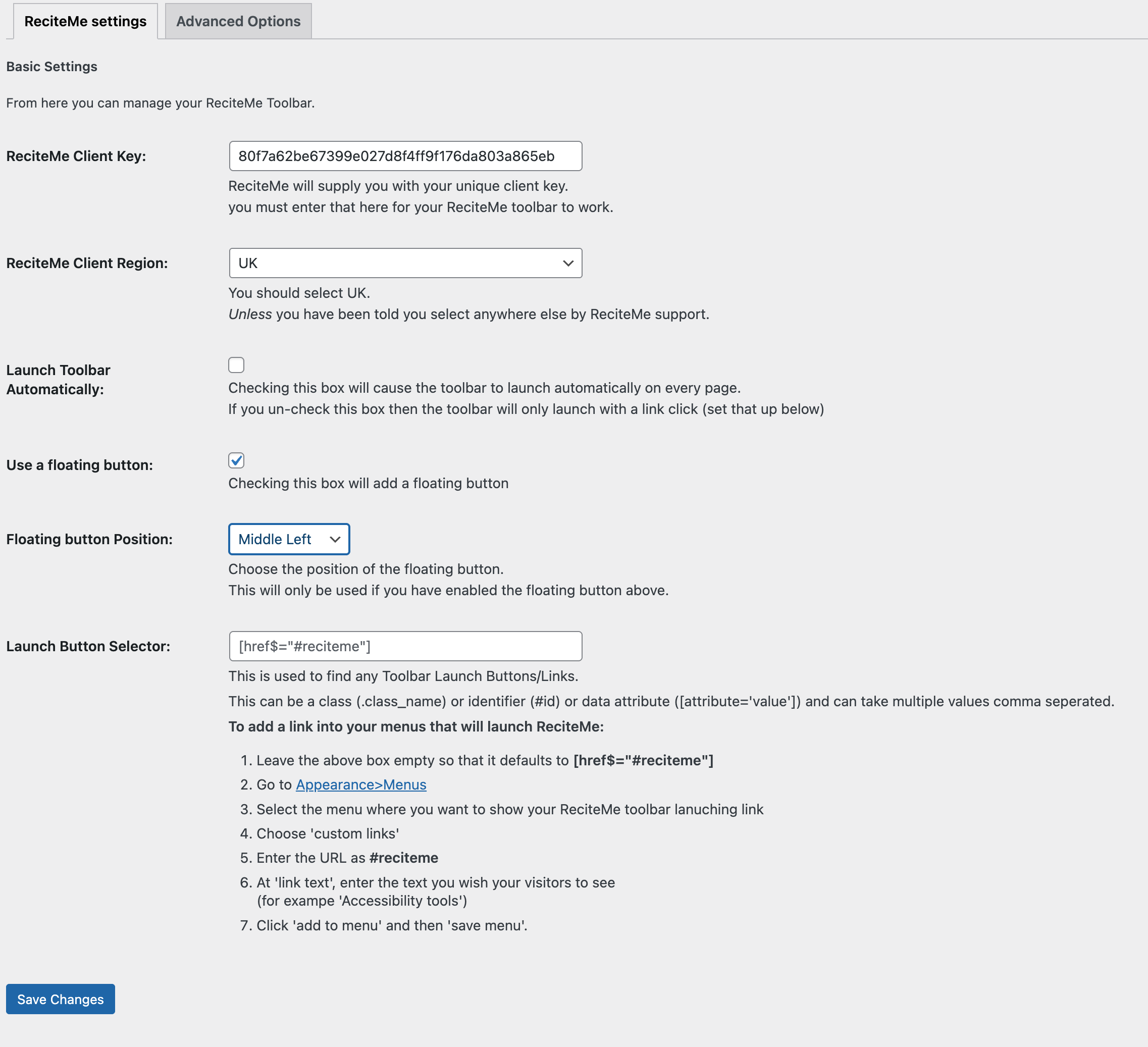Click the ReciteMe Client Key label

(76, 156)
